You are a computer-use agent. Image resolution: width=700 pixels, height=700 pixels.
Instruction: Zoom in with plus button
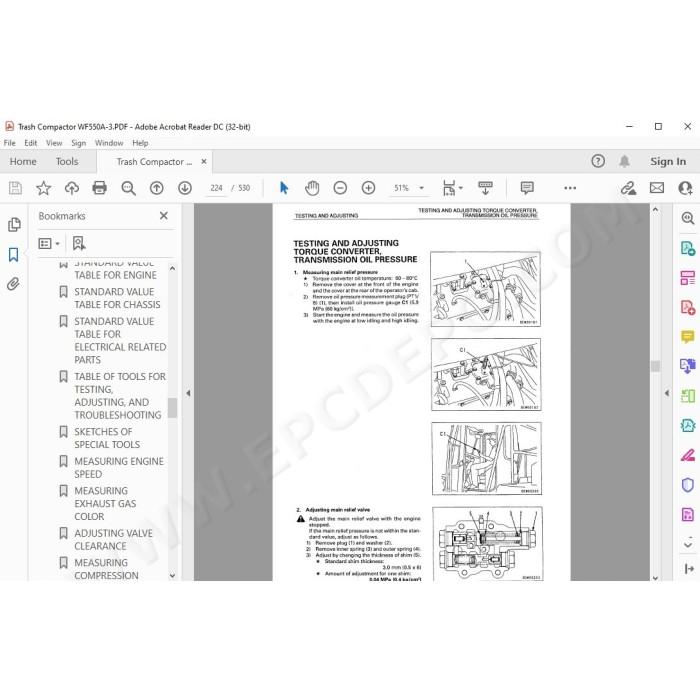[x=368, y=188]
